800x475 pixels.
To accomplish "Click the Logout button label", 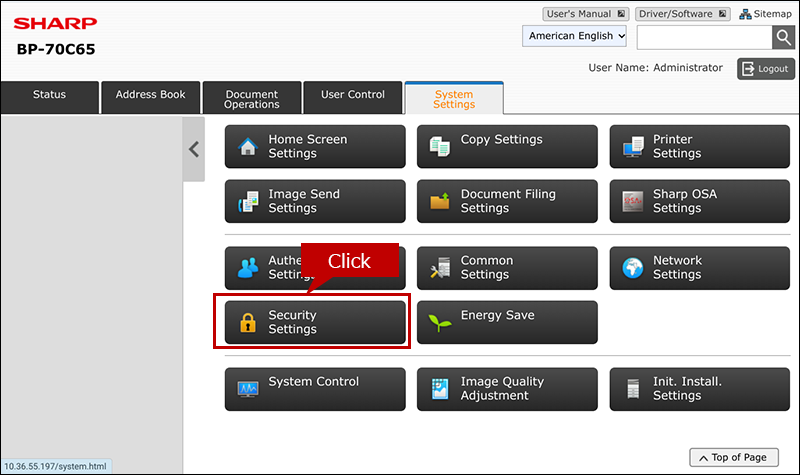I will (773, 69).
